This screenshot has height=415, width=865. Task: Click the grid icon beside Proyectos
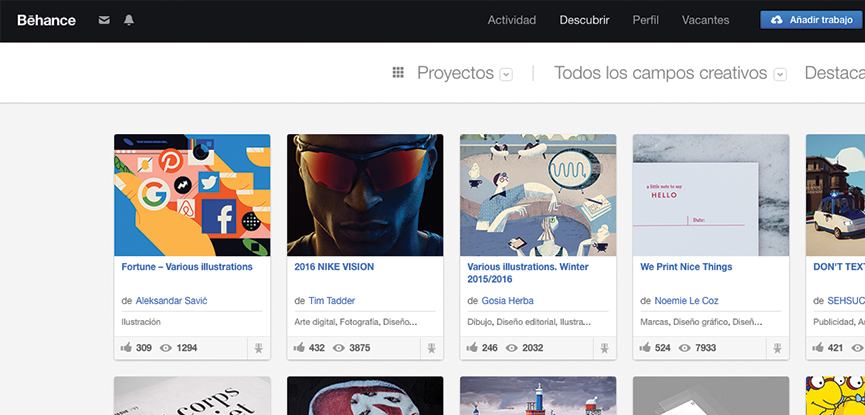tap(398, 72)
